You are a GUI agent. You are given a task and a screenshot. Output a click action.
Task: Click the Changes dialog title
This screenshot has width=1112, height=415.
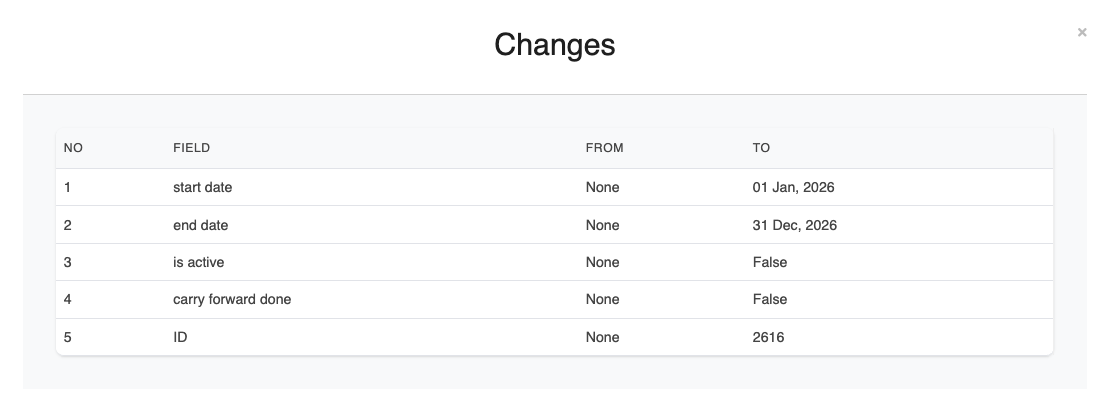click(x=555, y=45)
